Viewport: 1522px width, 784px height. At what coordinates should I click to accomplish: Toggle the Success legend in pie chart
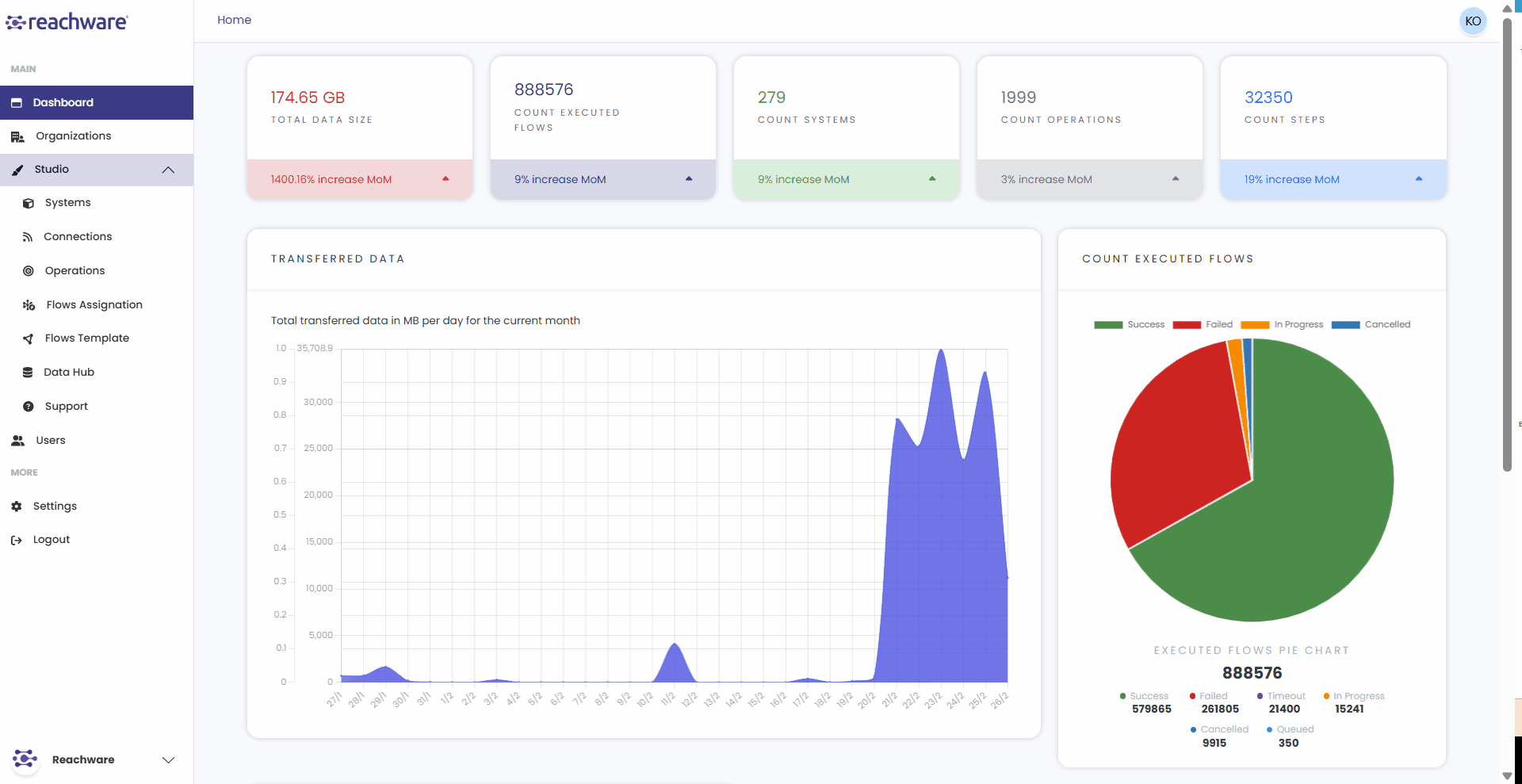click(x=1129, y=324)
